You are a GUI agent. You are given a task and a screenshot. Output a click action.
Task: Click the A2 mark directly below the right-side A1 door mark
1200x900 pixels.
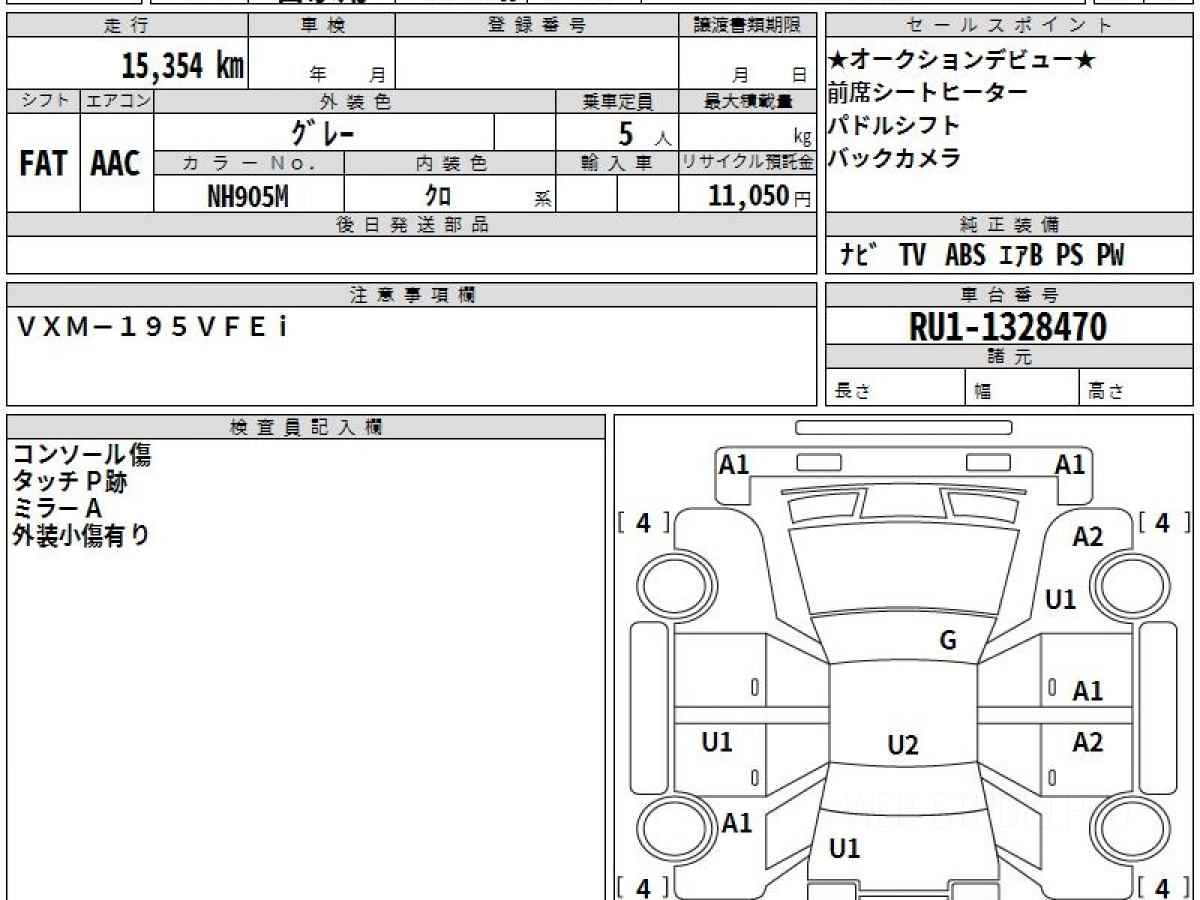(x=1088, y=742)
